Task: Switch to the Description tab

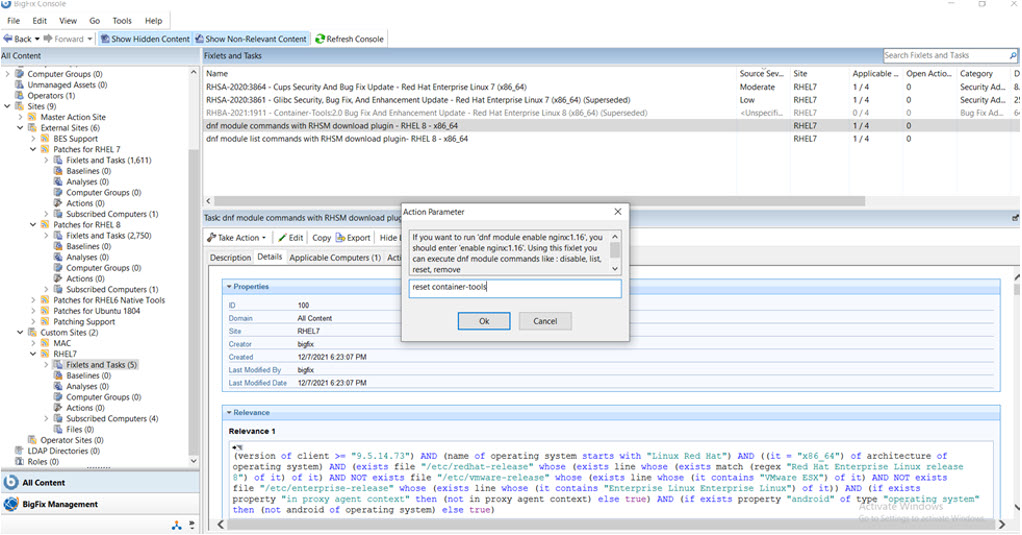Action: coord(230,257)
